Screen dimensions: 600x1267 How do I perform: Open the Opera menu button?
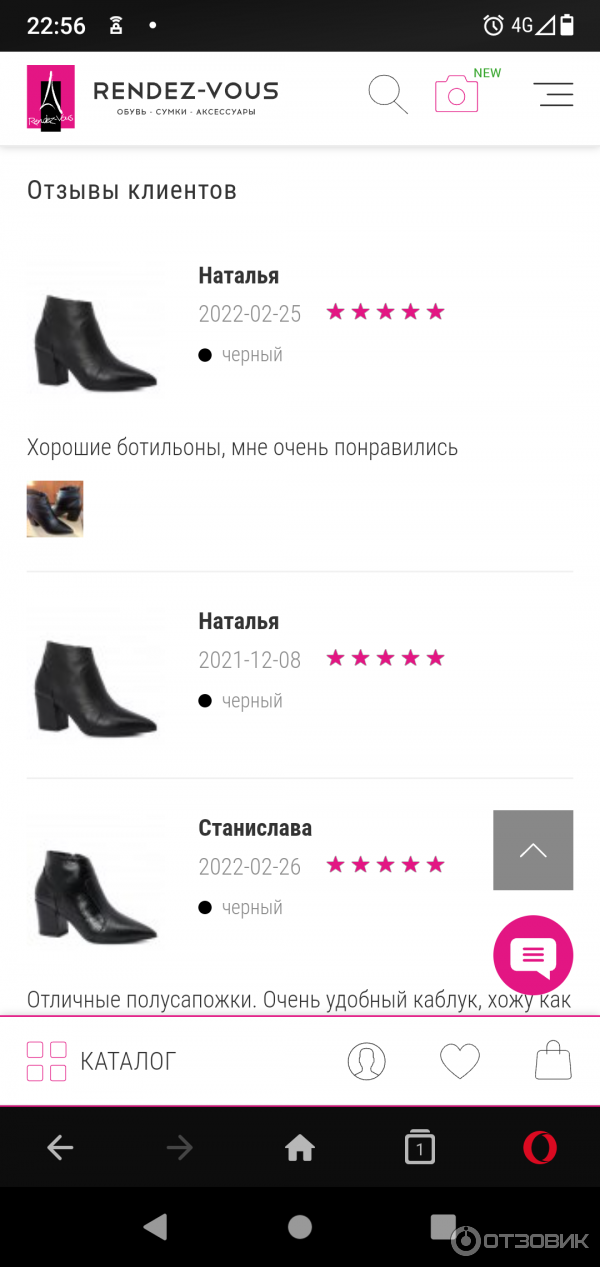[540, 1147]
